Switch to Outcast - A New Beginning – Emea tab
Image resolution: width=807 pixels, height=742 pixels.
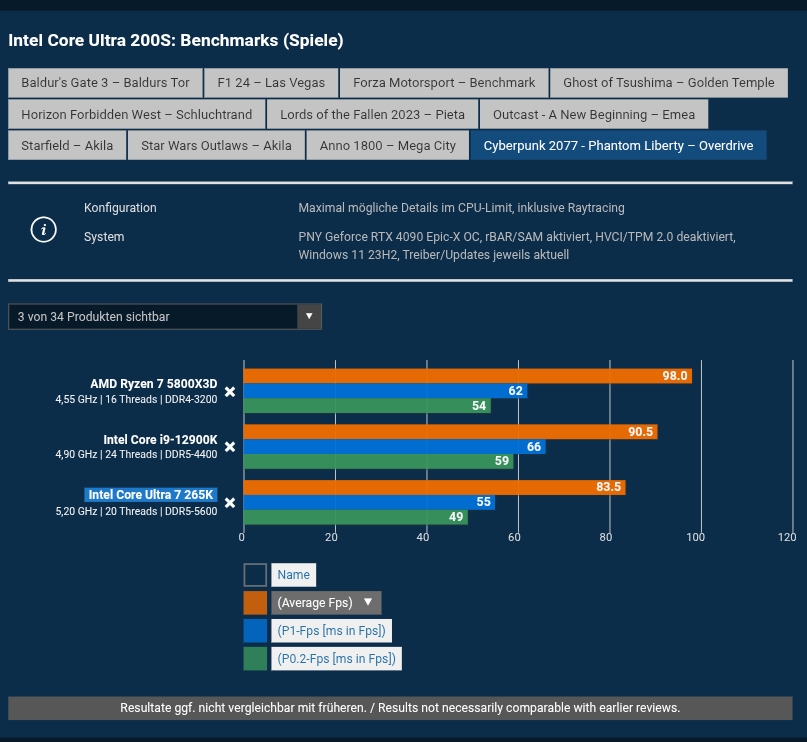click(594, 114)
